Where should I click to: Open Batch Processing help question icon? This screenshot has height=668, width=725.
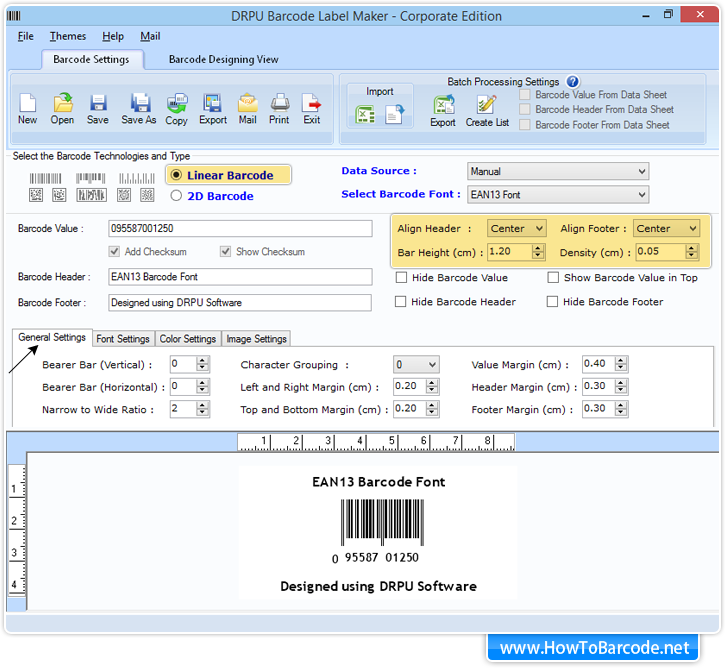(572, 82)
